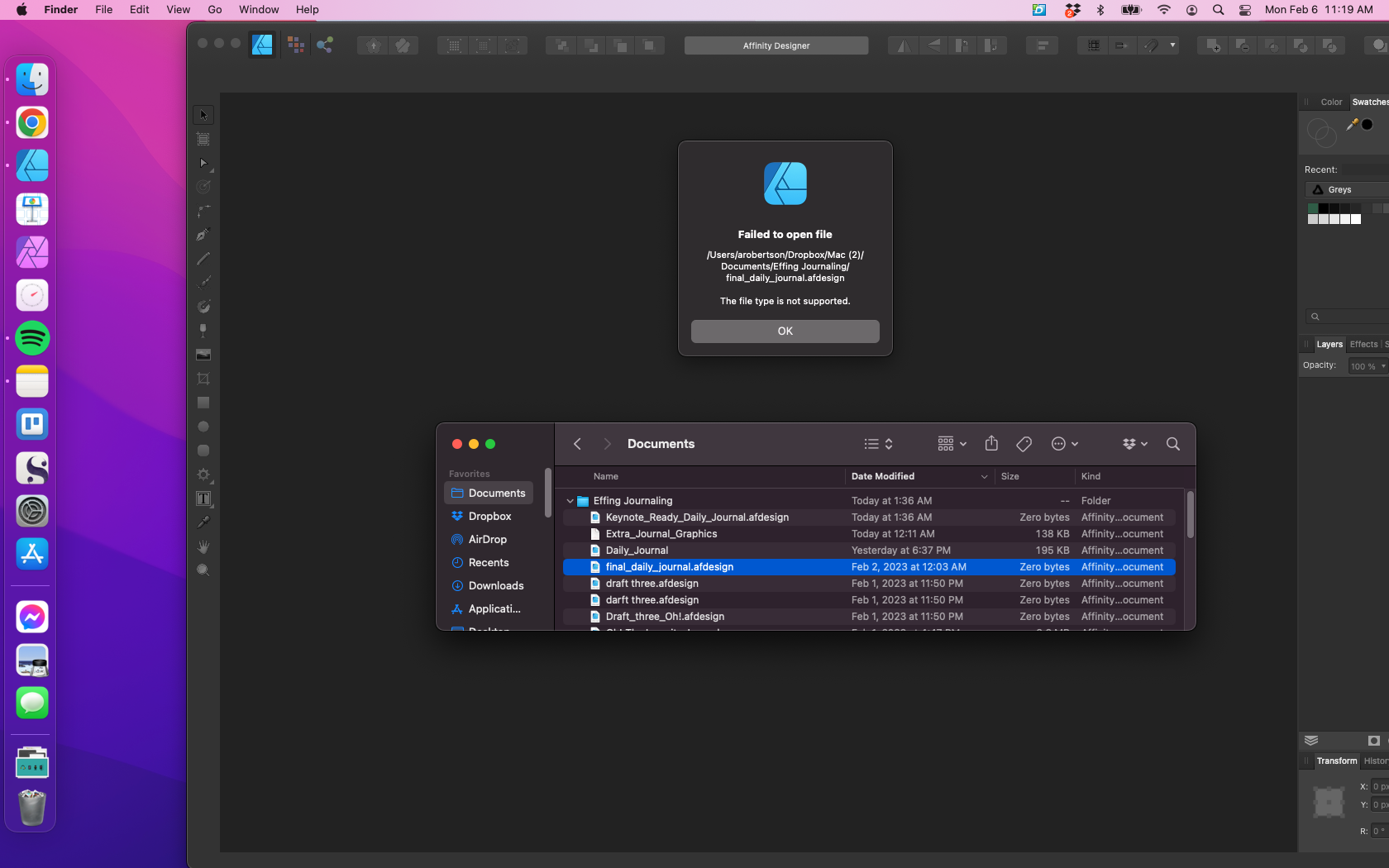Select the Draft_three_Oh!.afdesign file

[x=869, y=617]
